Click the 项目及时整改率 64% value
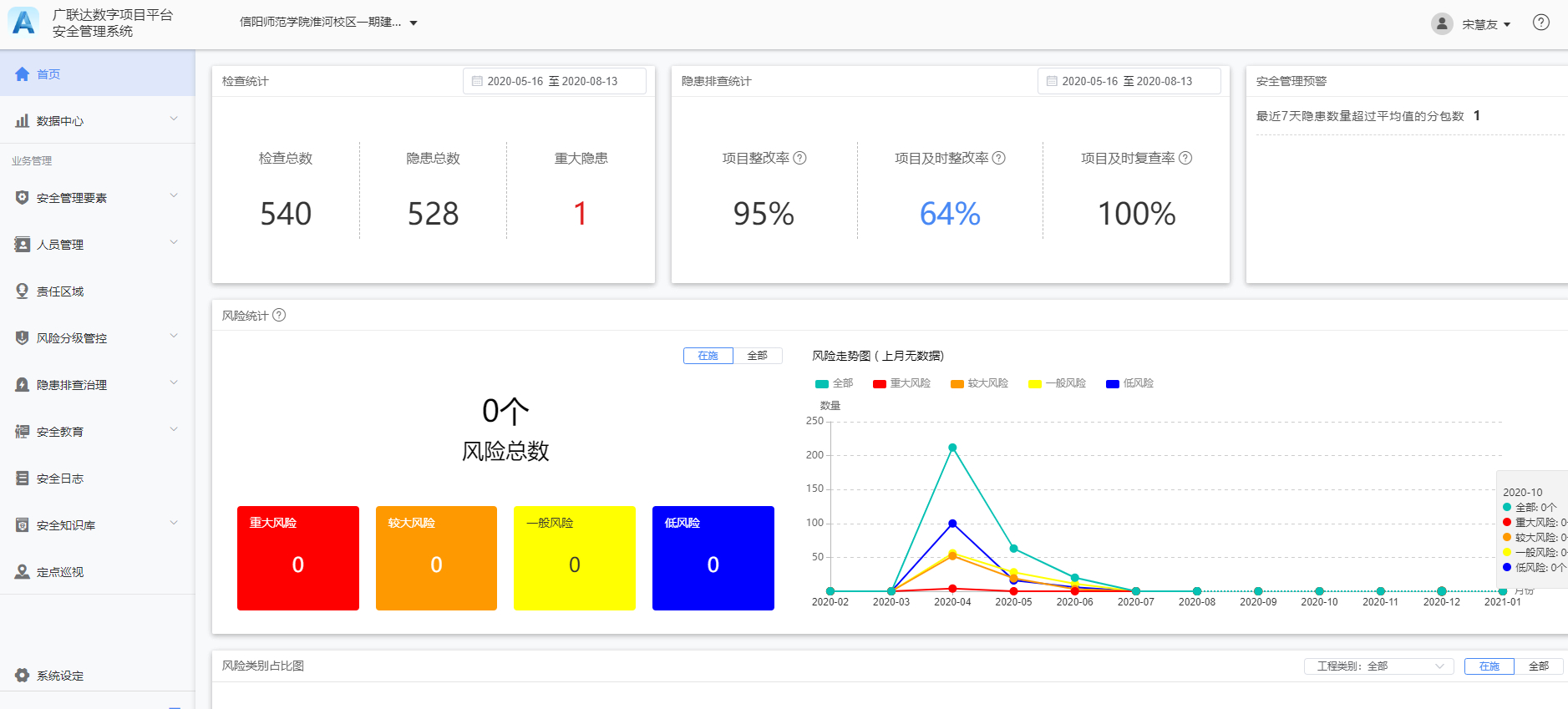This screenshot has height=709, width=1568. tap(950, 214)
